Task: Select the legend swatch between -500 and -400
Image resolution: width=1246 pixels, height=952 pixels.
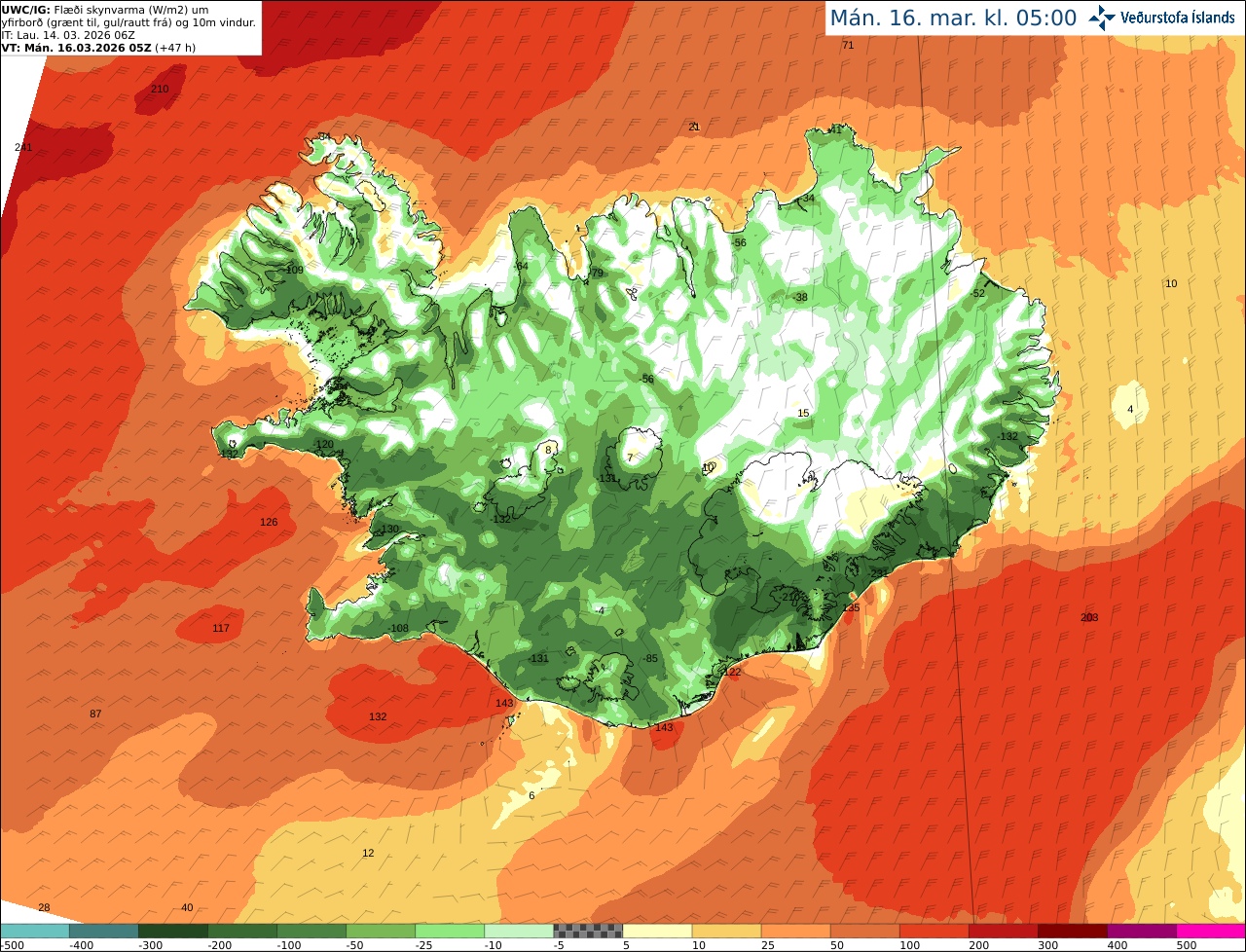Action: [x=34, y=931]
